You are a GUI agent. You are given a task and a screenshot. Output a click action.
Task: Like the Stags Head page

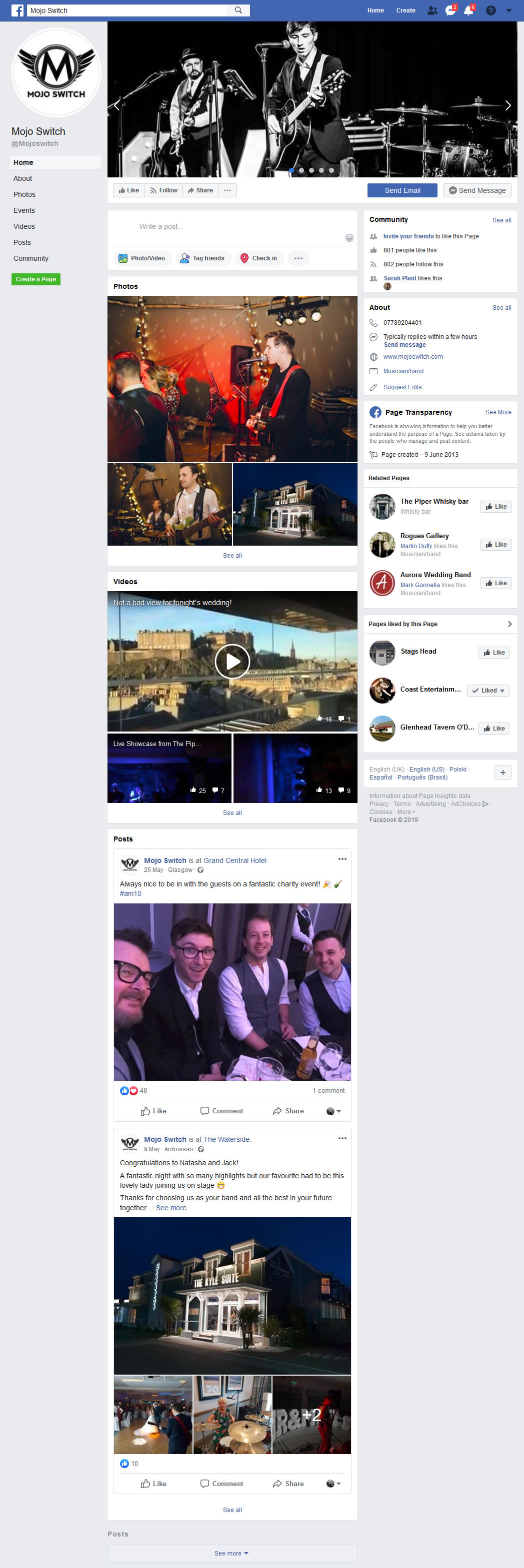click(x=493, y=653)
